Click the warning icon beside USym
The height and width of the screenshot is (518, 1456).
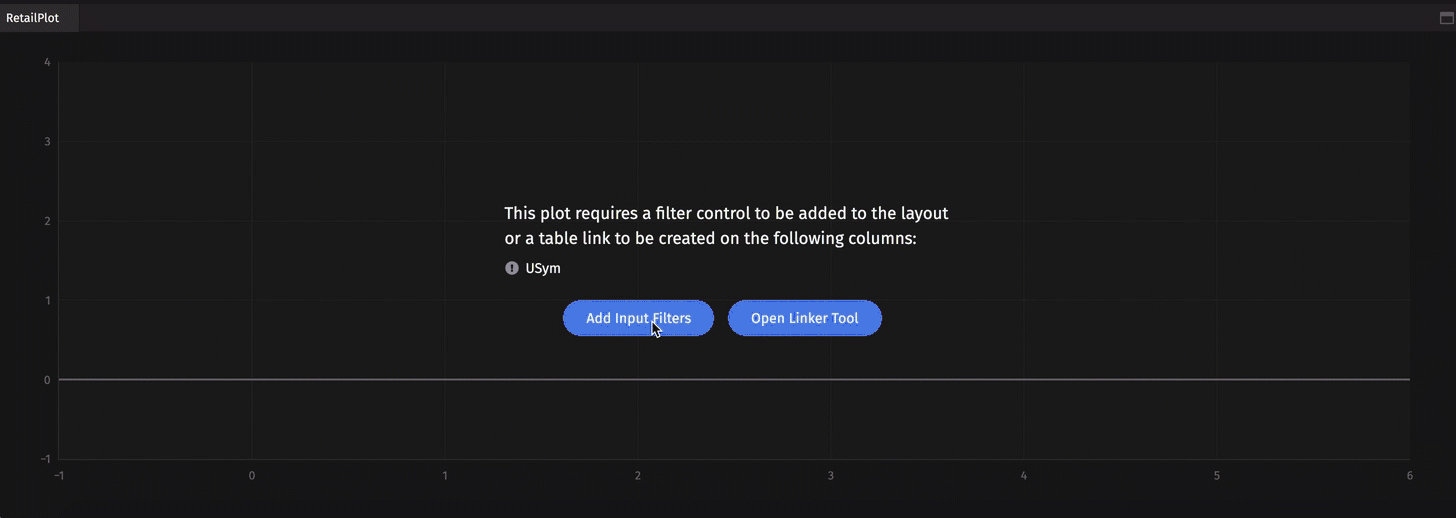click(512, 268)
